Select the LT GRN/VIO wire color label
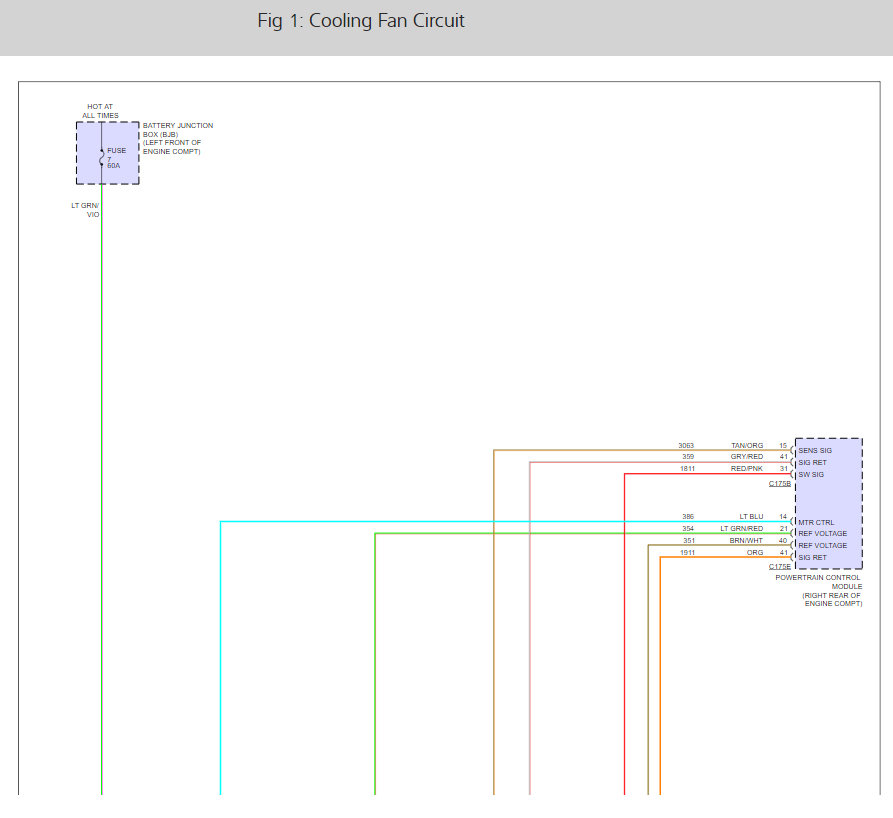 (x=85, y=210)
